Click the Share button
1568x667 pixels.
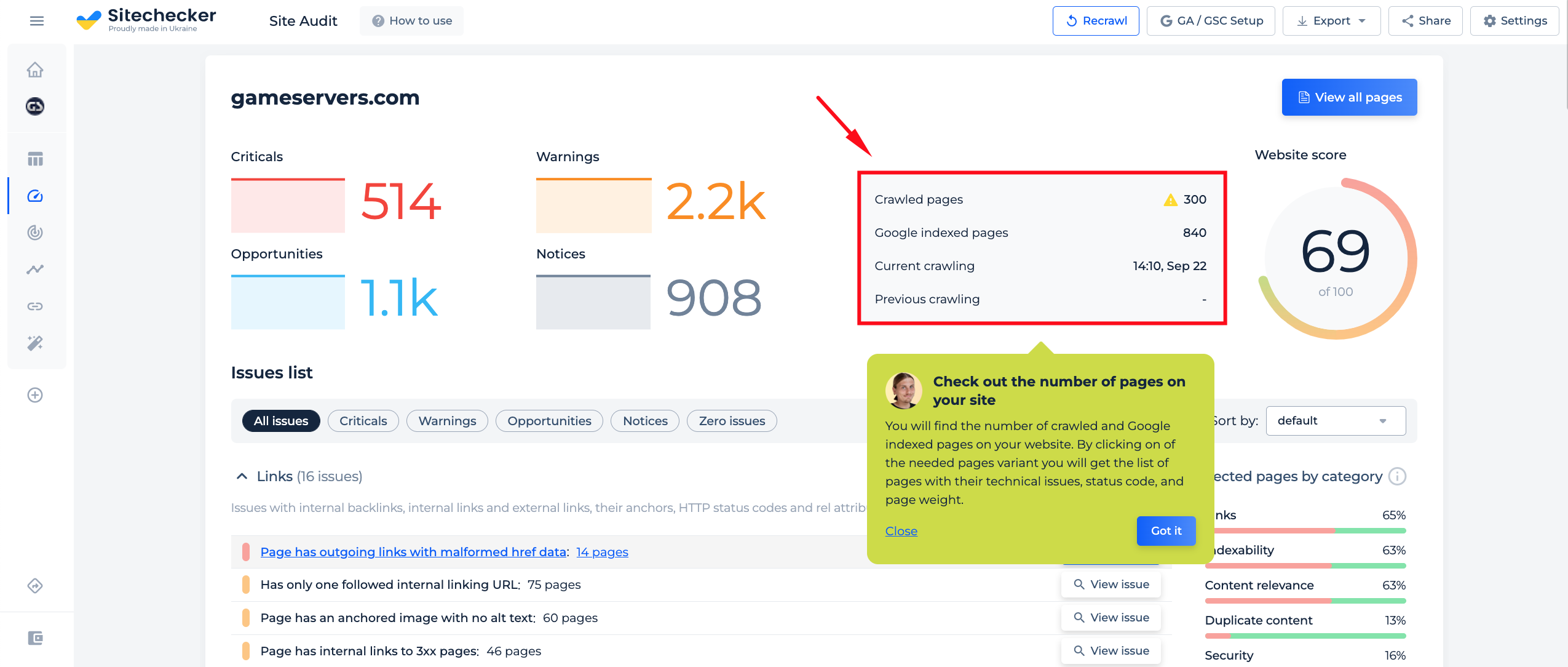coord(1425,21)
